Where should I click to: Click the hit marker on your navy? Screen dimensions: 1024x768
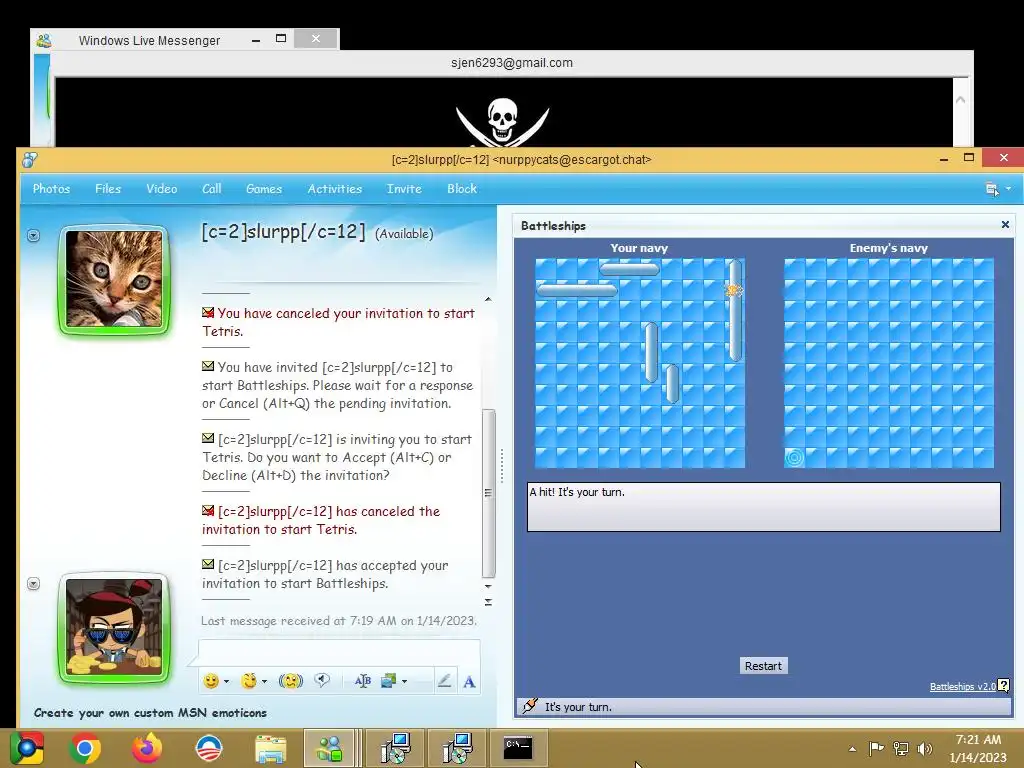pyautogui.click(x=733, y=290)
